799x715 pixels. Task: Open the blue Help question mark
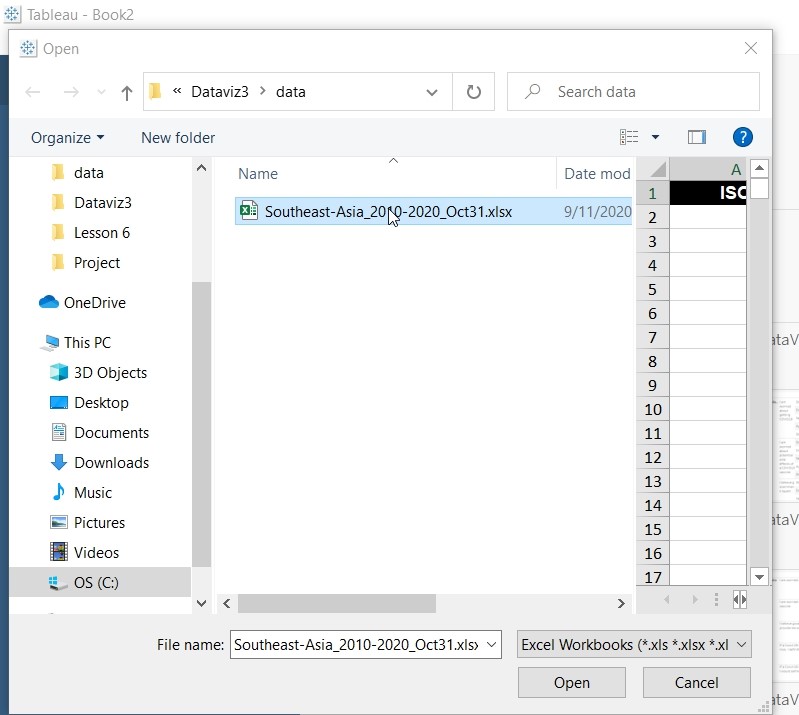[x=742, y=137]
